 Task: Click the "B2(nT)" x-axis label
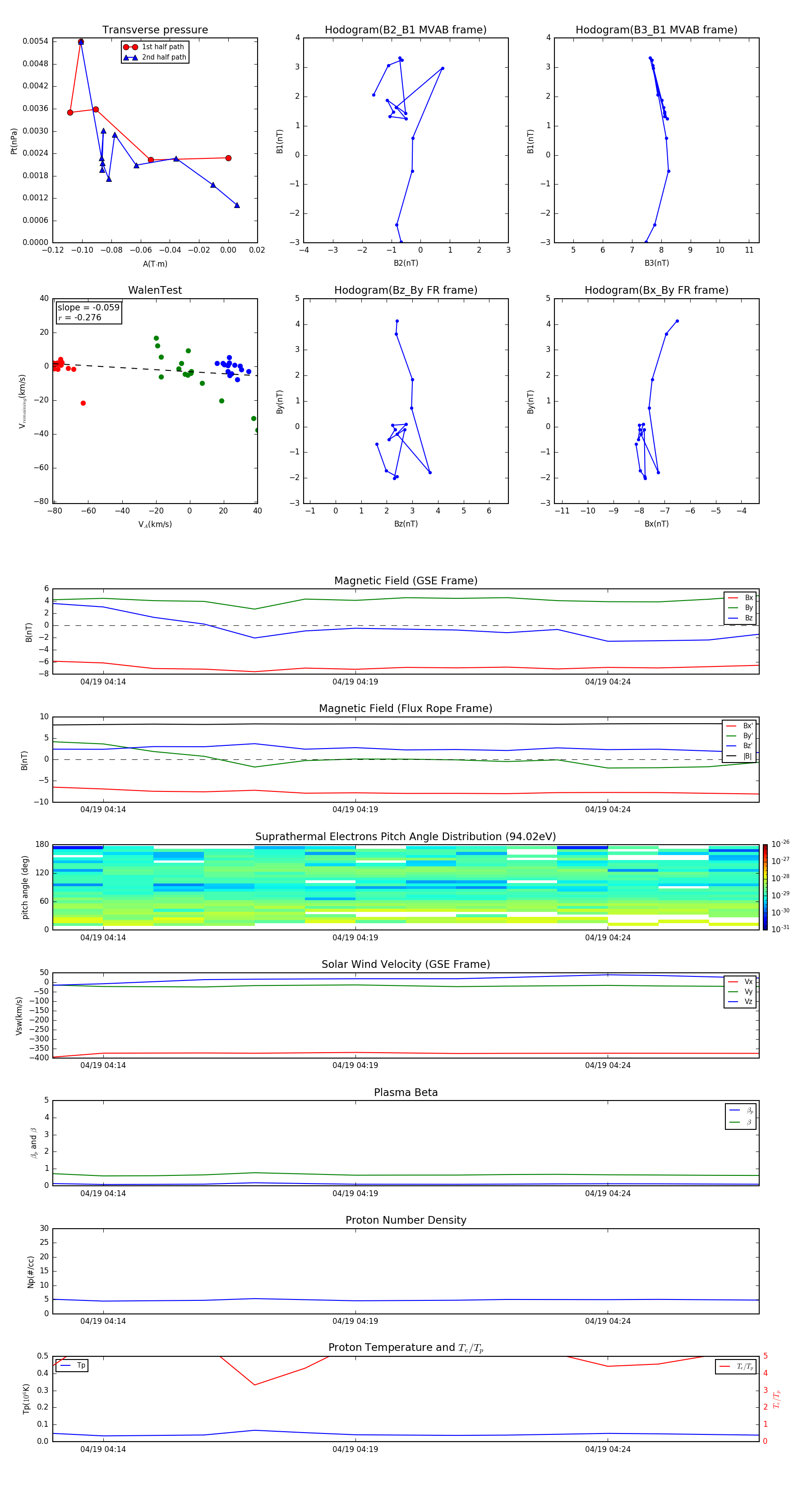pyautogui.click(x=406, y=263)
